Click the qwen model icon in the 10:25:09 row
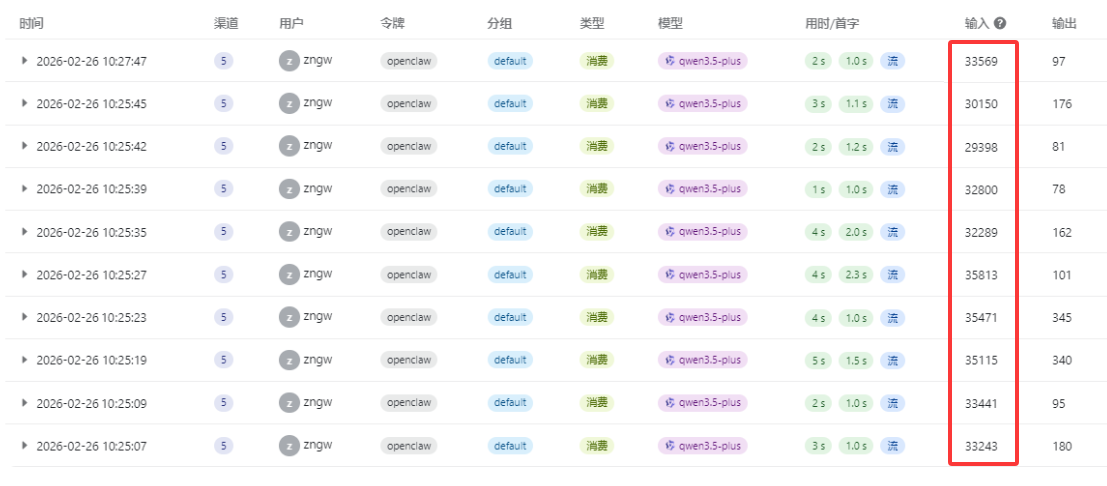This screenshot has height=486, width=1107. coord(670,403)
